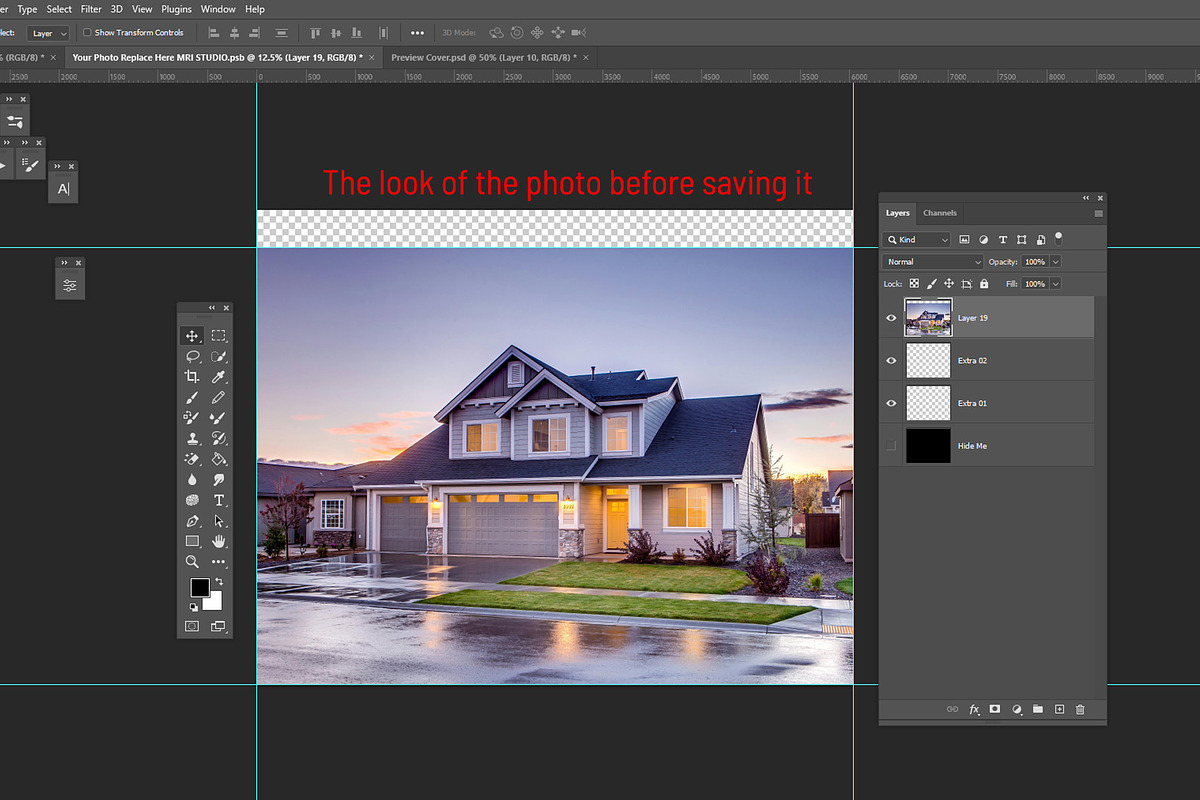Create a new group folder

coord(1038,709)
